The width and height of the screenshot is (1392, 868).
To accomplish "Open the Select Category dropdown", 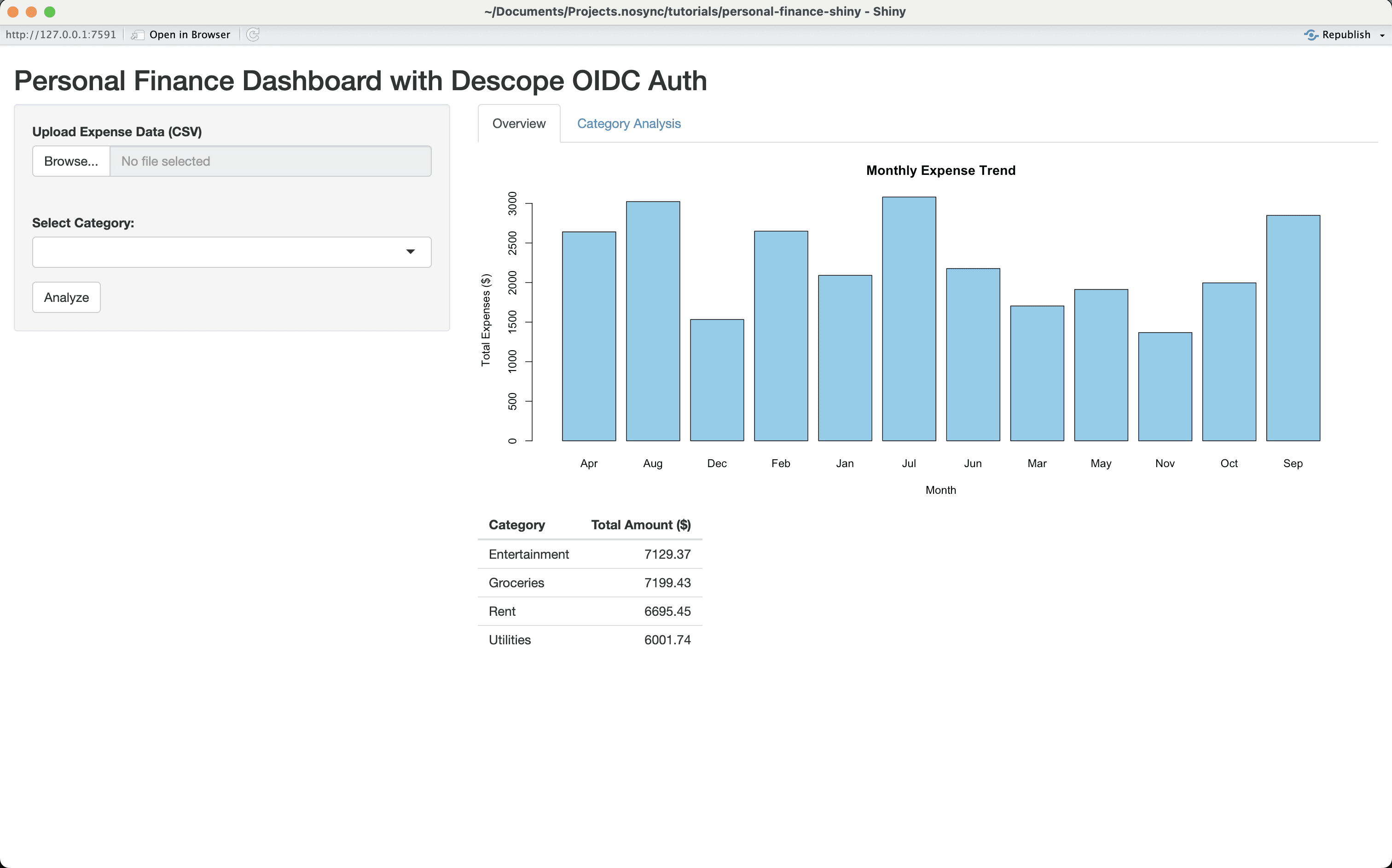I will 232,251.
